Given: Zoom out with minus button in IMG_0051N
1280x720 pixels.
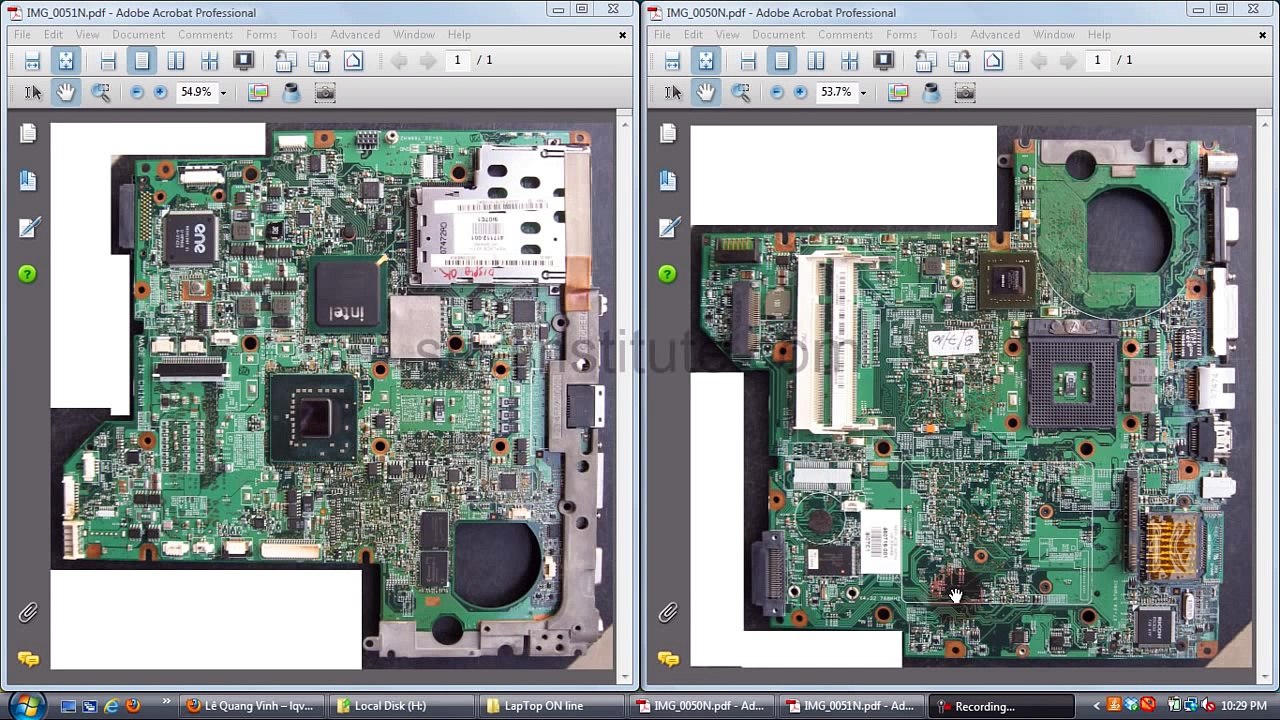Looking at the screenshot, I should [137, 92].
